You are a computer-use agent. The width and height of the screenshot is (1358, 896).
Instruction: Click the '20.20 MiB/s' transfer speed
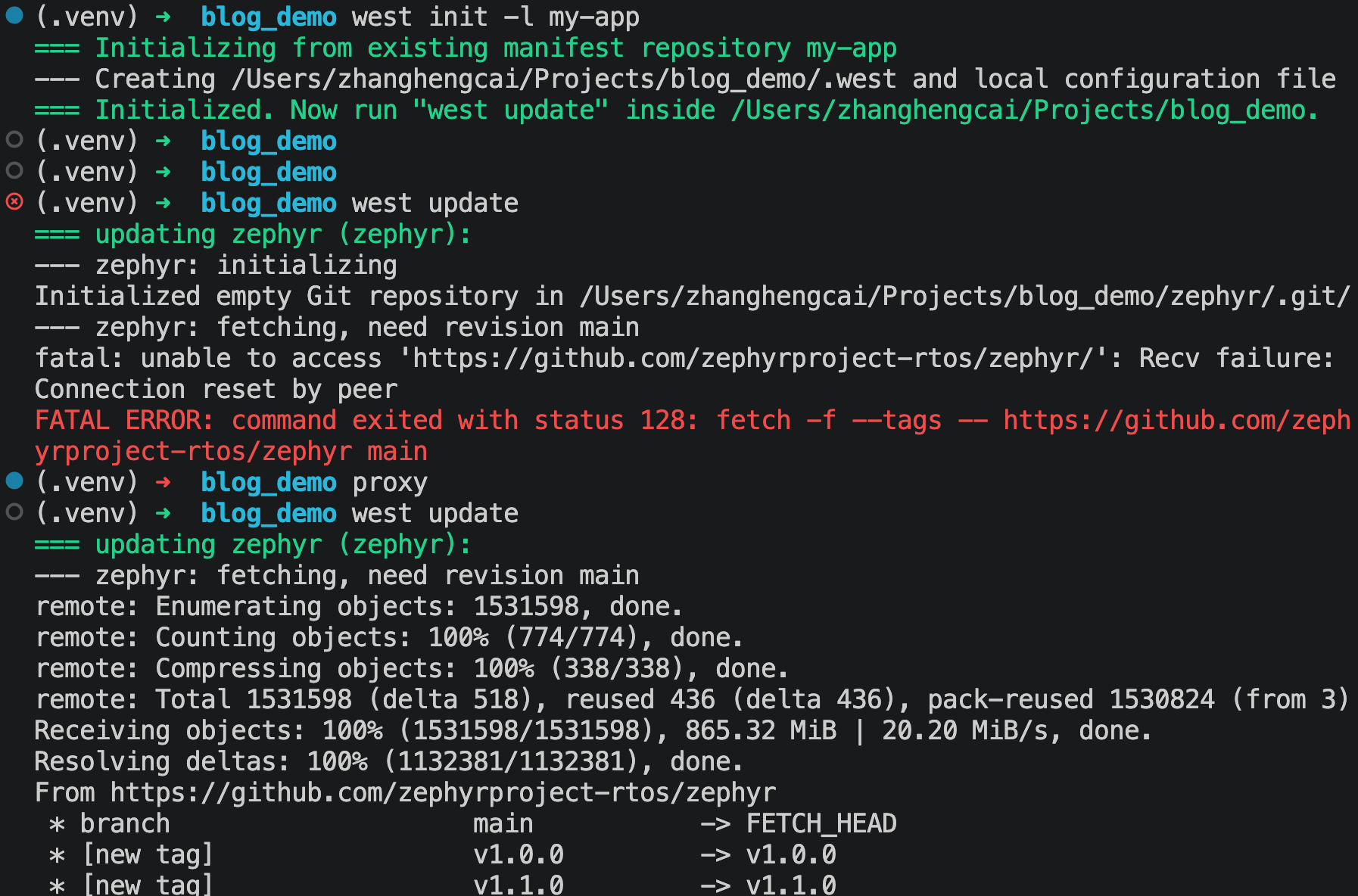(965, 730)
